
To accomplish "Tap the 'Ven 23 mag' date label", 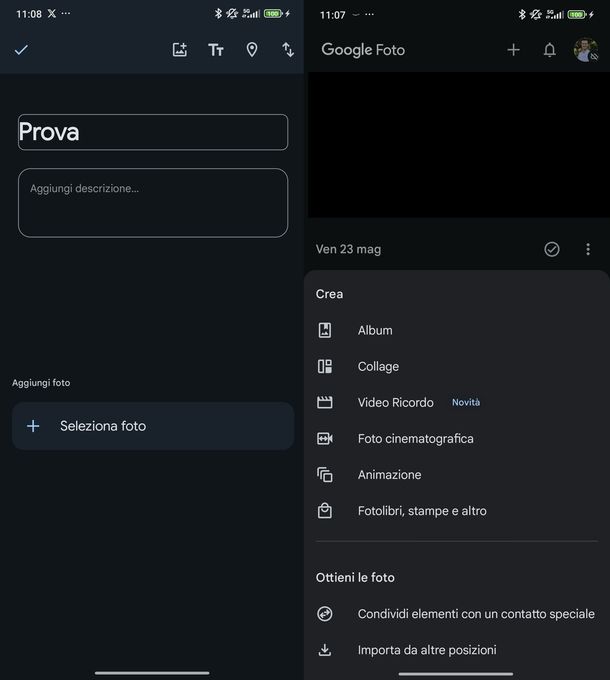I will point(349,249).
